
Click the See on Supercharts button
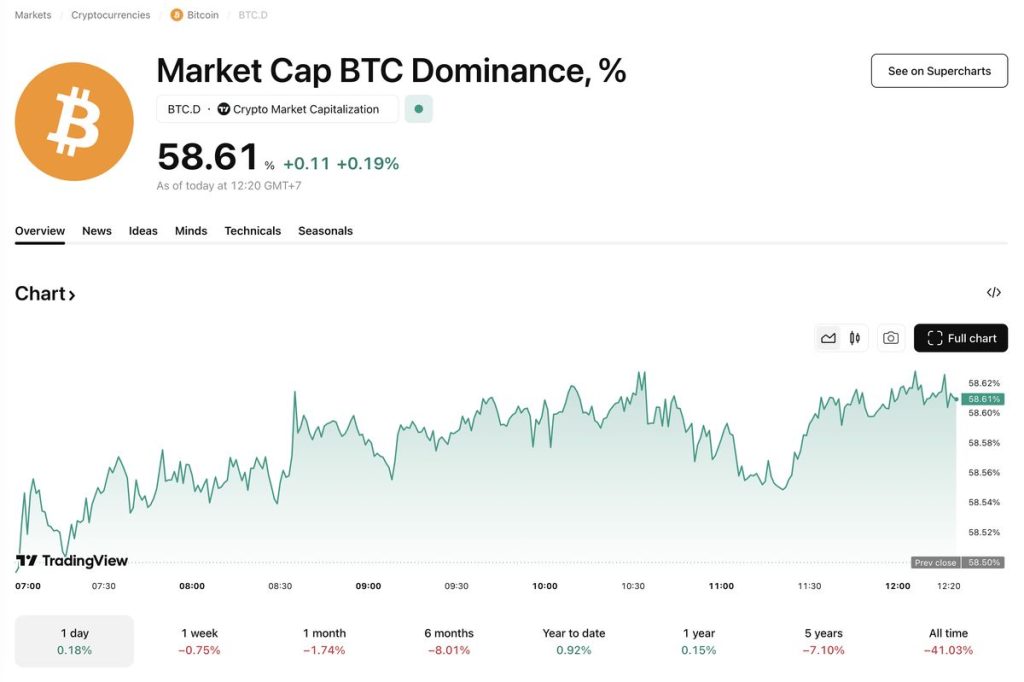(x=938, y=70)
